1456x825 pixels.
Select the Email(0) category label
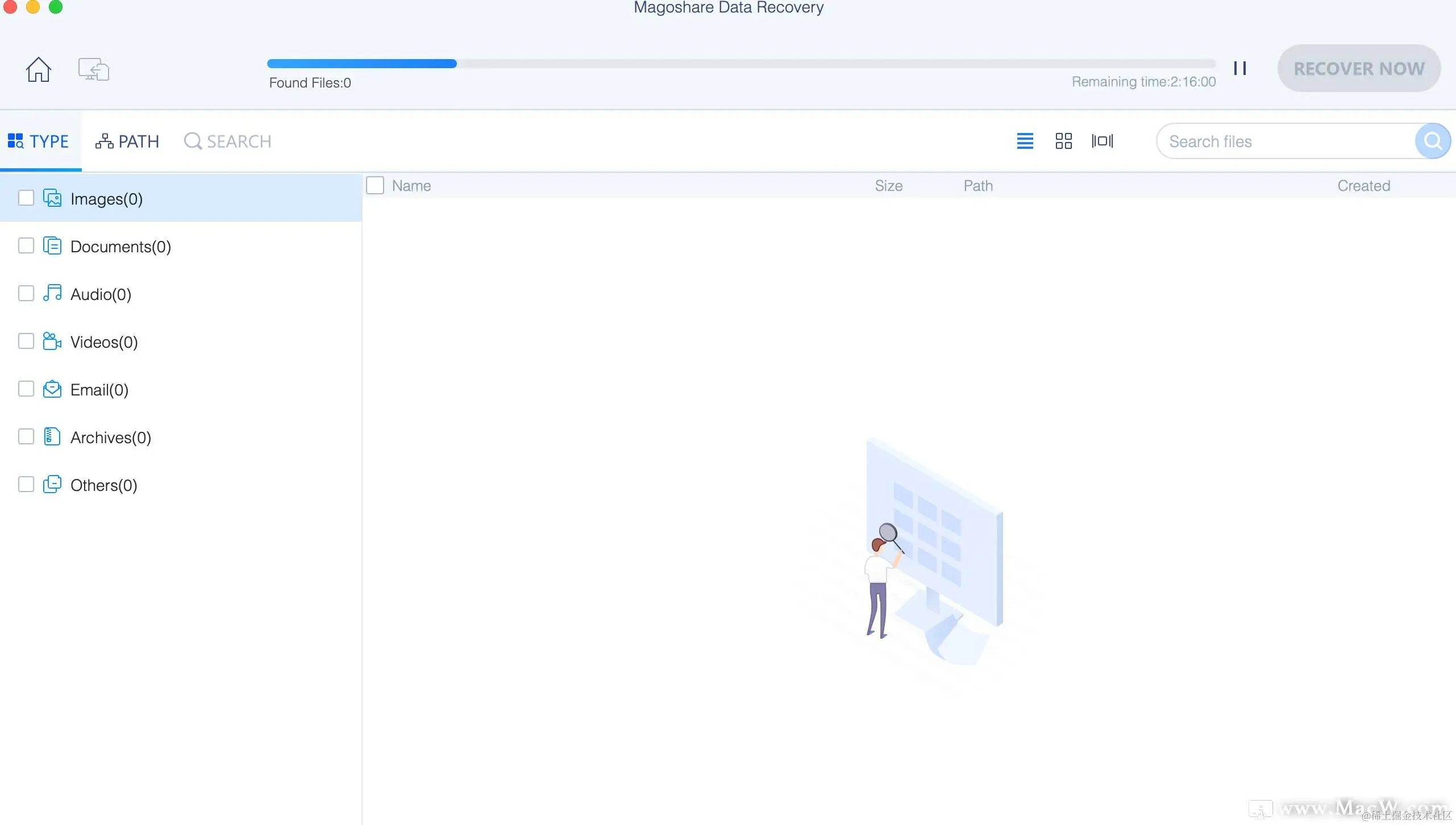click(99, 390)
